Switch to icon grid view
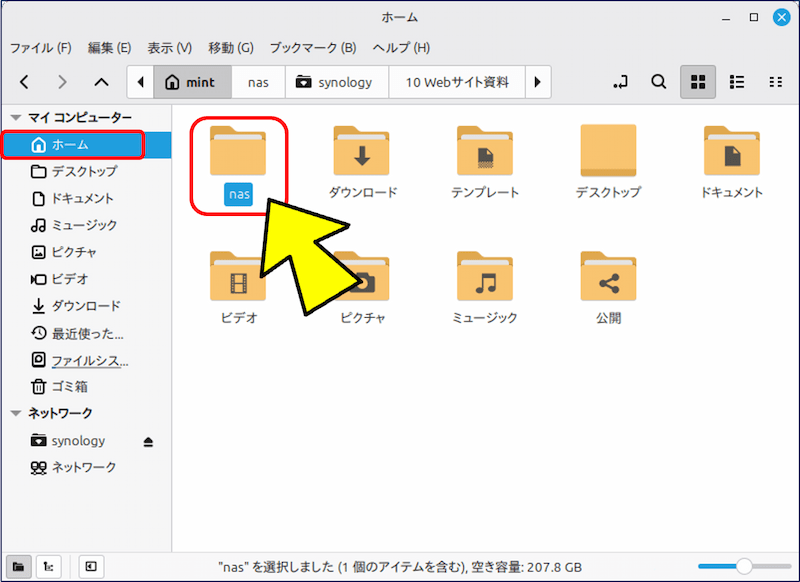Image resolution: width=800 pixels, height=582 pixels. 698,82
